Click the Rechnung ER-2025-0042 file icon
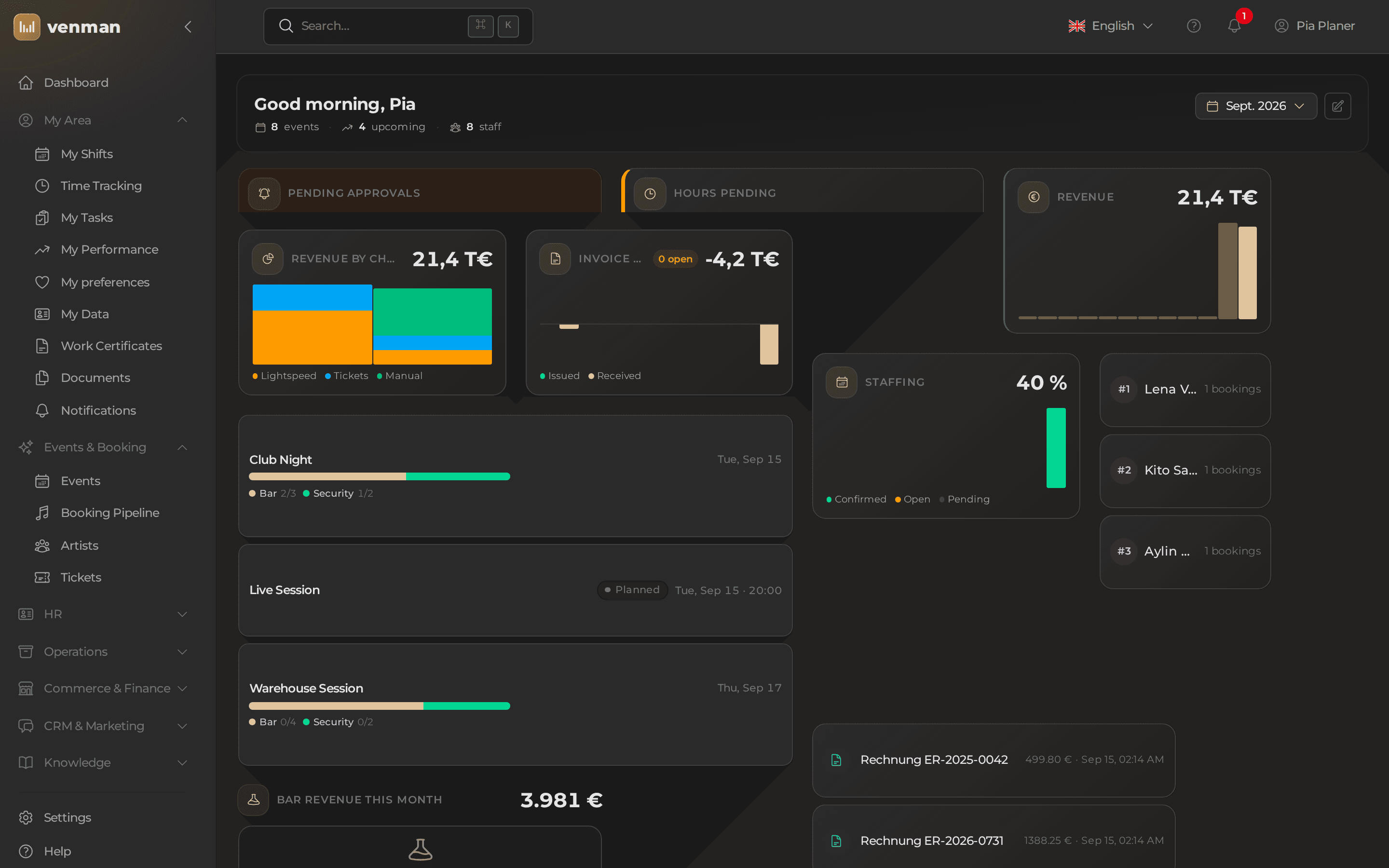The image size is (1389, 868). [836, 760]
